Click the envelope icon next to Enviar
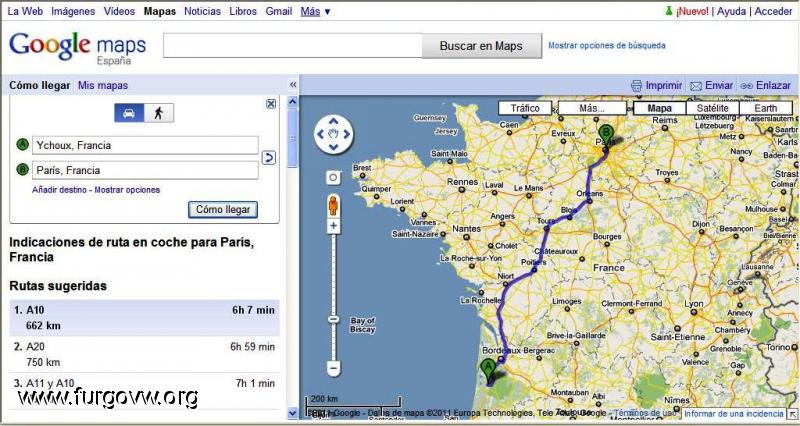The width and height of the screenshot is (800, 426). pyautogui.click(x=696, y=86)
